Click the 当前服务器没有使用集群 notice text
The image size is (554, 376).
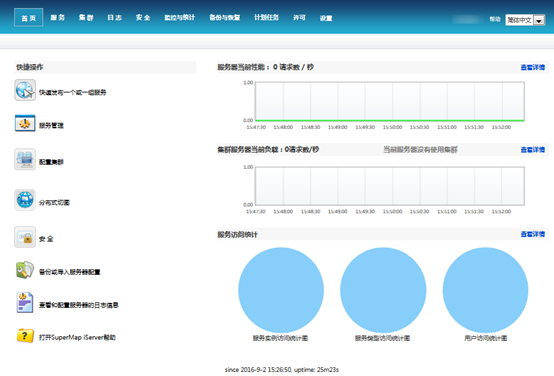pyautogui.click(x=420, y=150)
